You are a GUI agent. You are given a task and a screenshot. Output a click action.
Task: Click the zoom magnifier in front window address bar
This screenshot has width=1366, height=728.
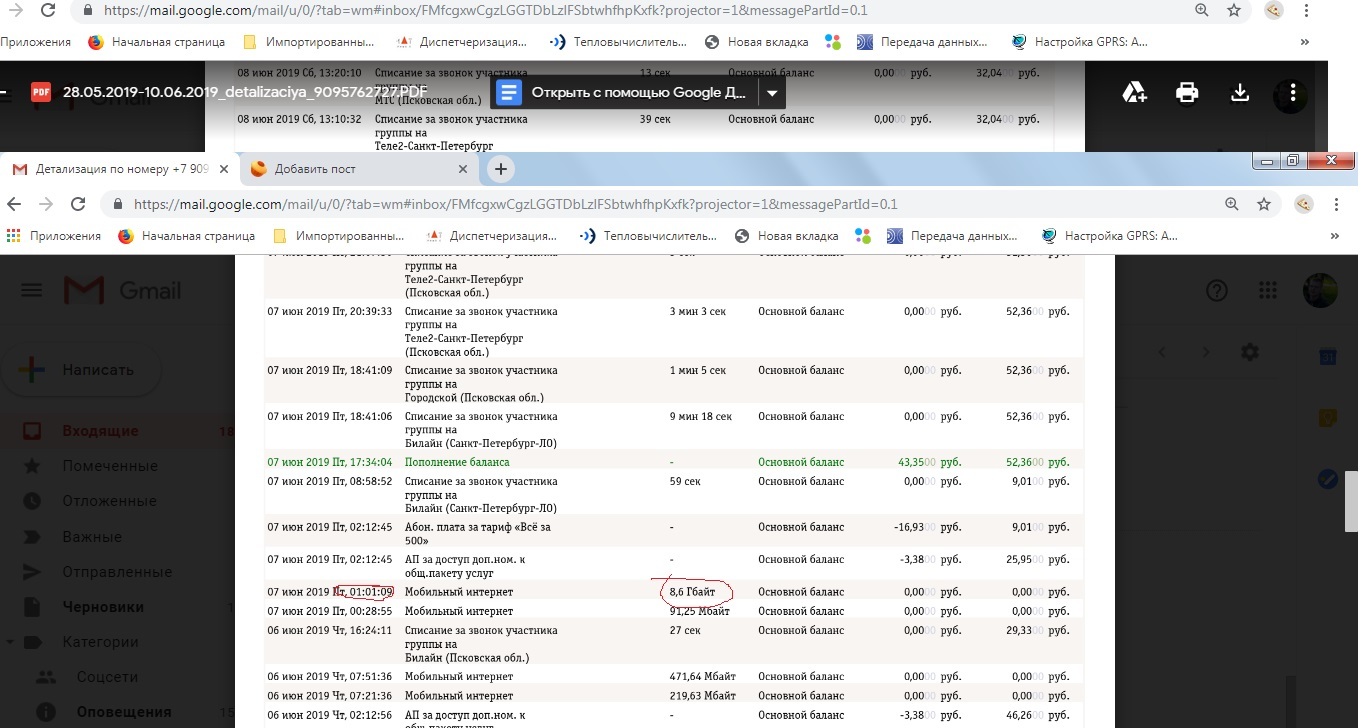click(x=1231, y=204)
